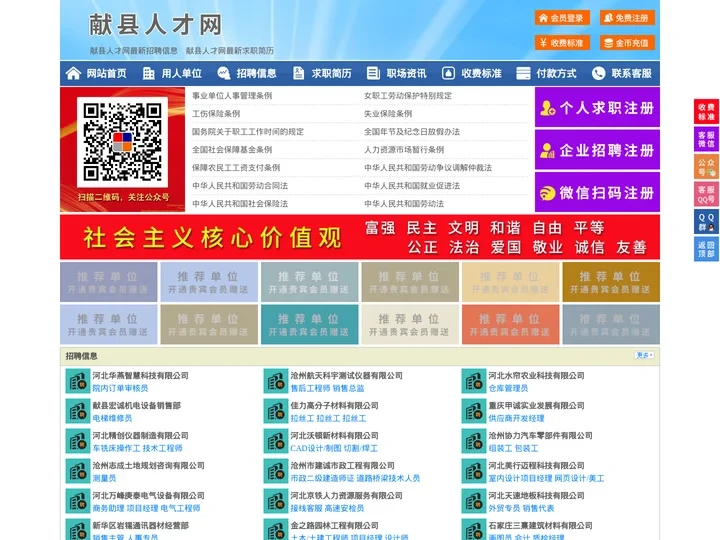Click company icon next to 重庆甲诚实业发展有限公司

click(x=473, y=411)
